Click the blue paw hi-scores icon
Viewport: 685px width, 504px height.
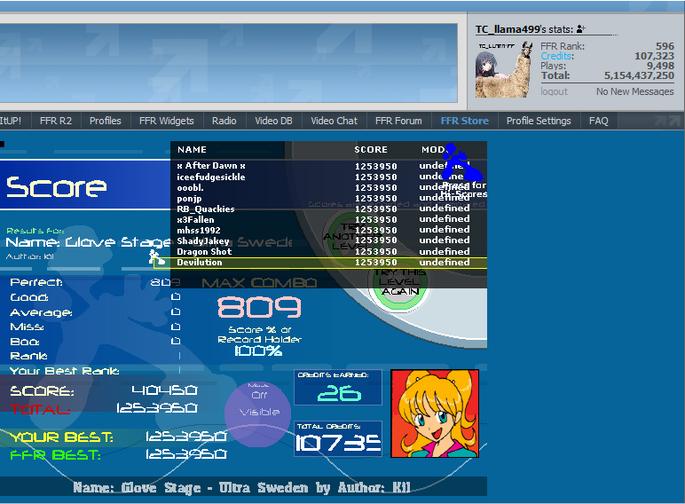pos(460,162)
